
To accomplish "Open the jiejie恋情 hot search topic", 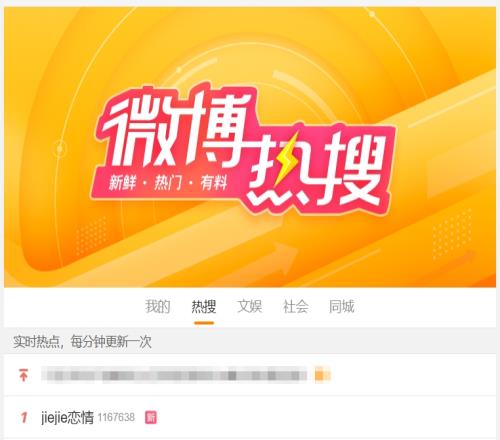I will point(67,417).
